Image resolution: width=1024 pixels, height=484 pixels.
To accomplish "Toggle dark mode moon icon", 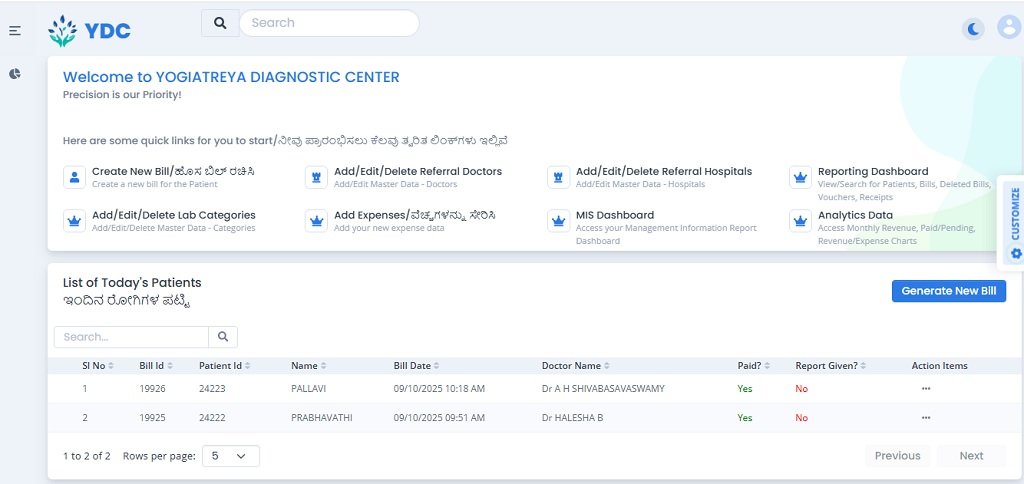I will click(x=973, y=29).
